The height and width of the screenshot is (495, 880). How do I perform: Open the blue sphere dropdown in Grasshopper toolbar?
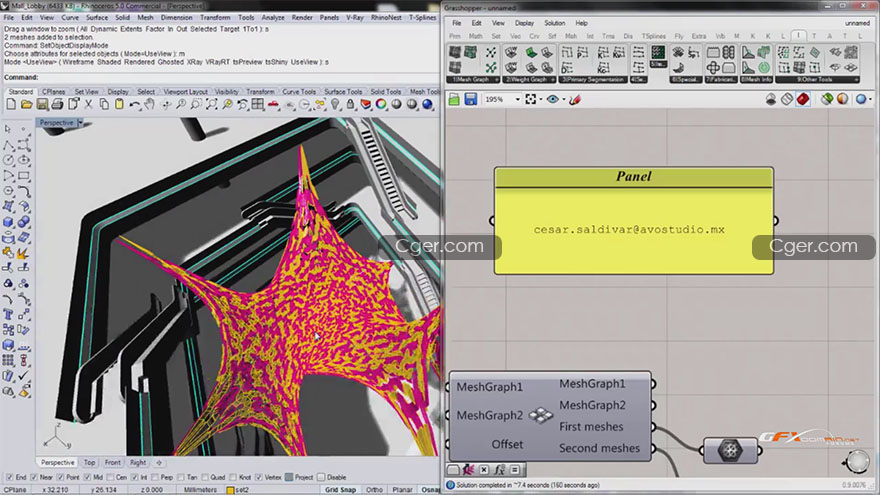870,100
